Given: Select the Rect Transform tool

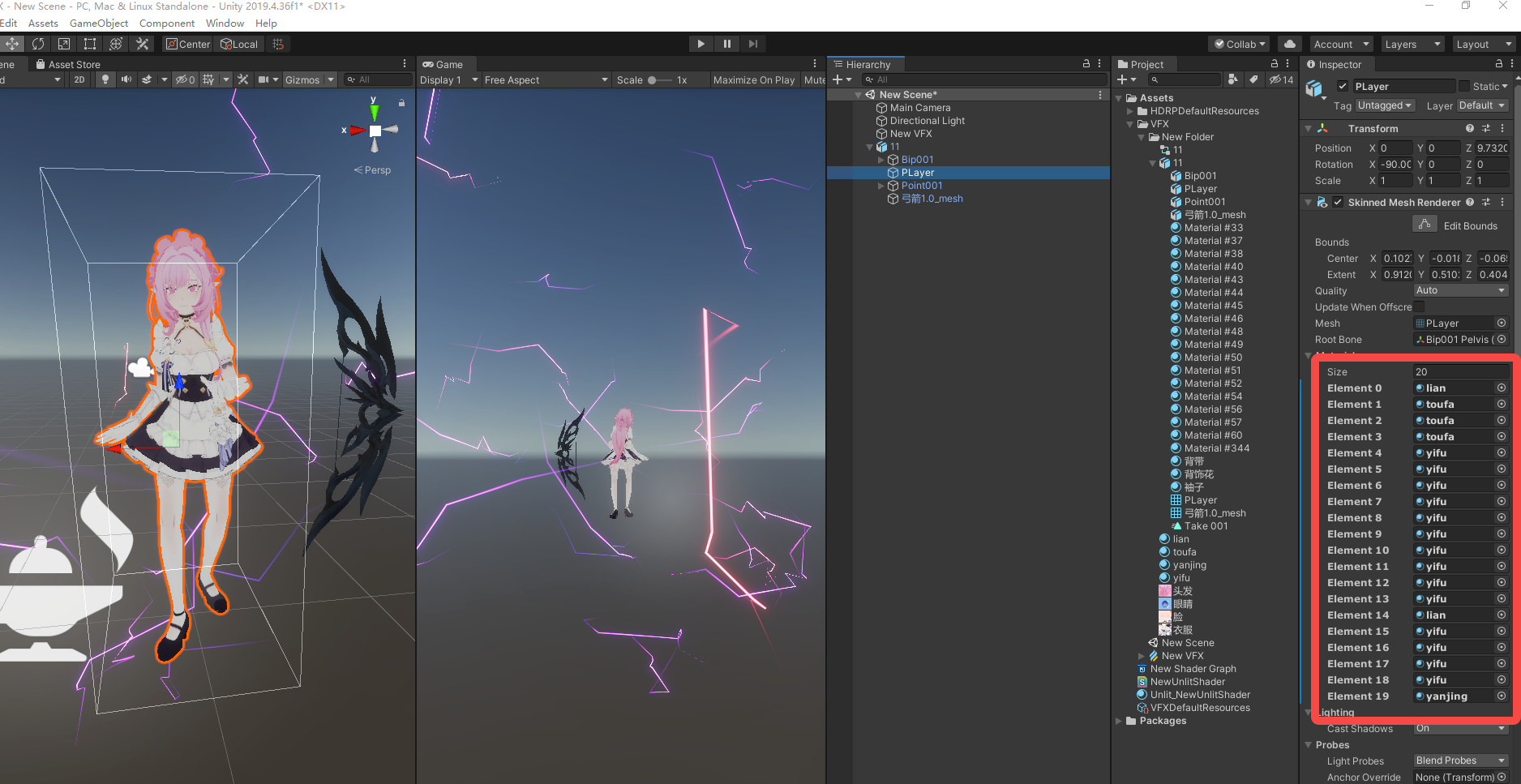Looking at the screenshot, I should pos(90,44).
